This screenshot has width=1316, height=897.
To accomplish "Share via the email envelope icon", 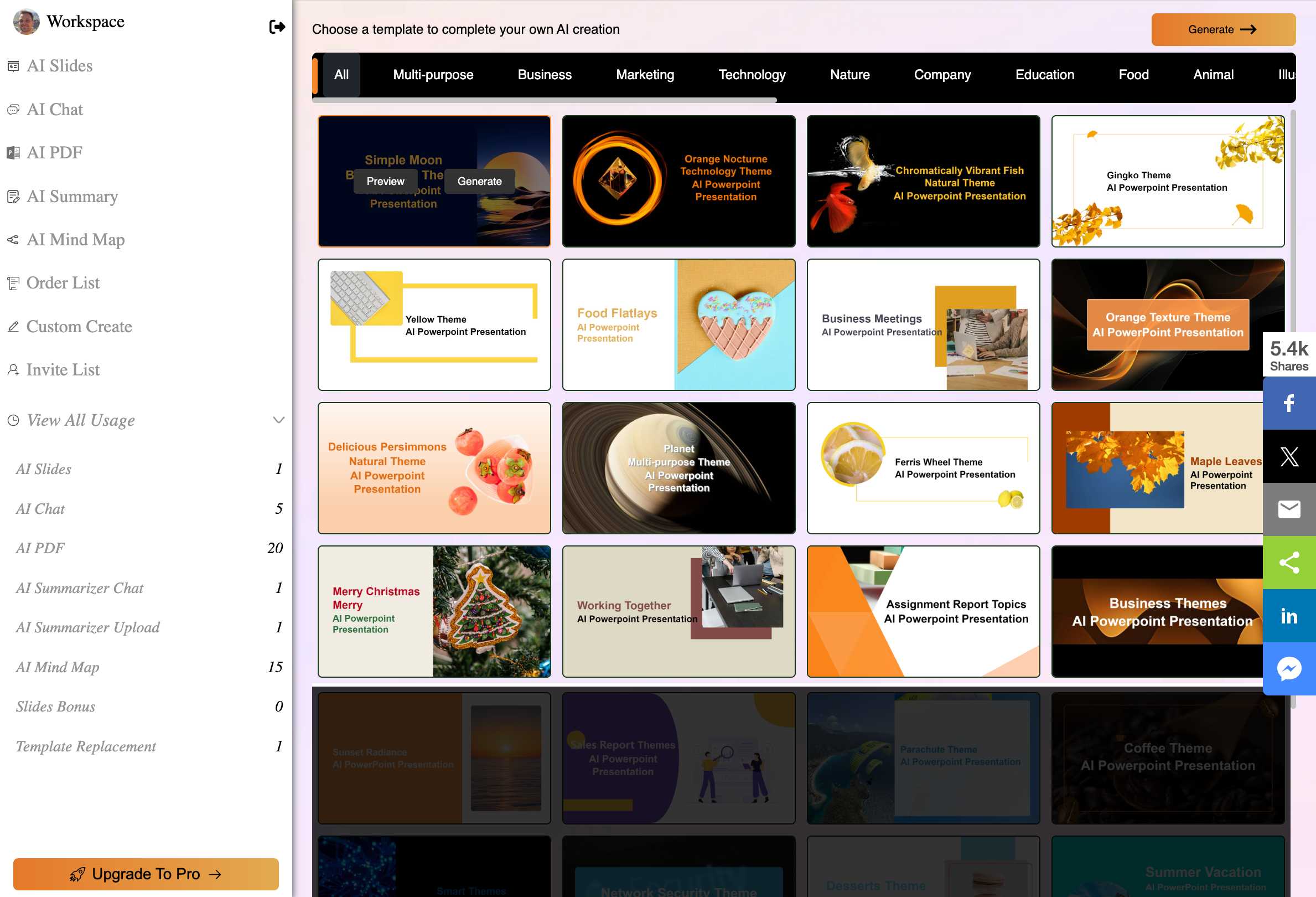I will [x=1289, y=509].
